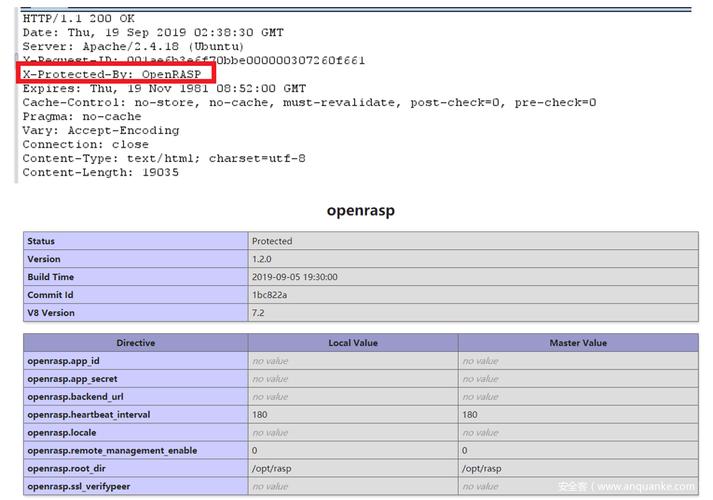The width and height of the screenshot is (713, 500).
Task: Click remote_management_enable master value '0'
Action: pyautogui.click(x=464, y=450)
